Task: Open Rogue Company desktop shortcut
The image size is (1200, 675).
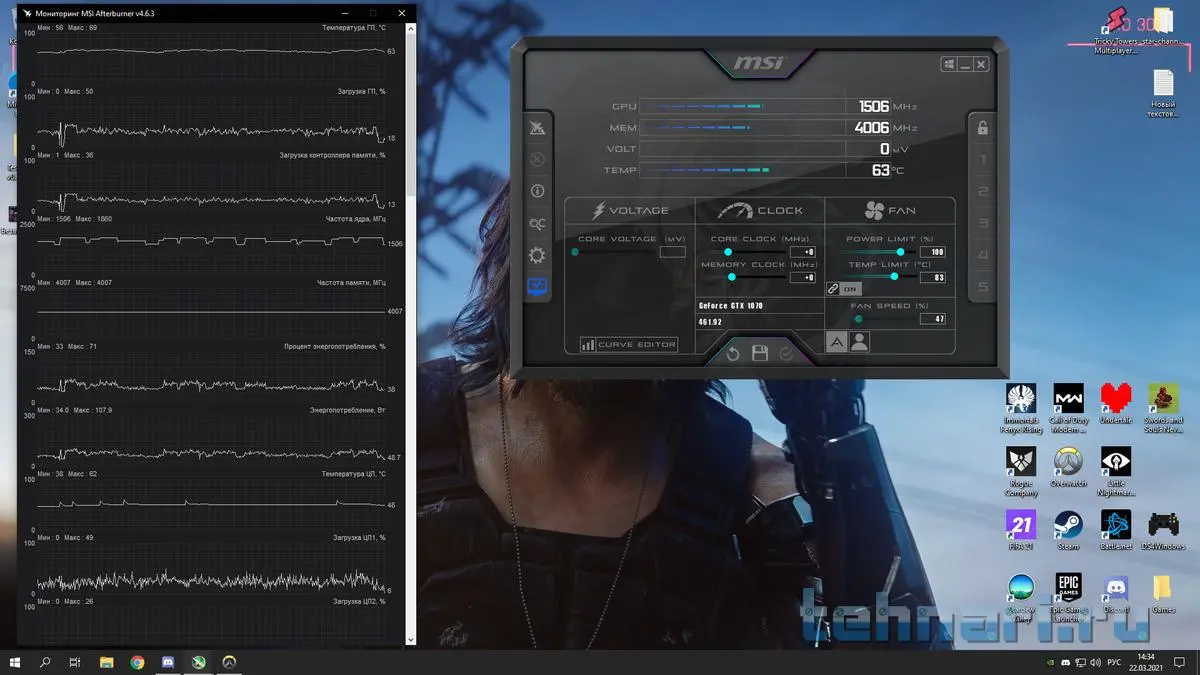Action: [x=1021, y=471]
